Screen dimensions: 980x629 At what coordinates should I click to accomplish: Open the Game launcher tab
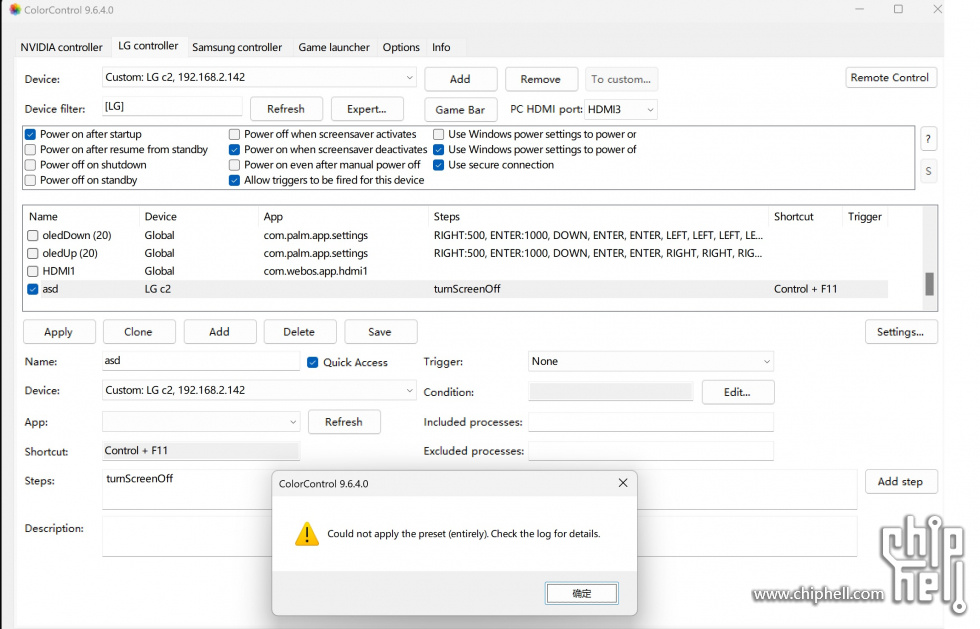click(x=334, y=47)
